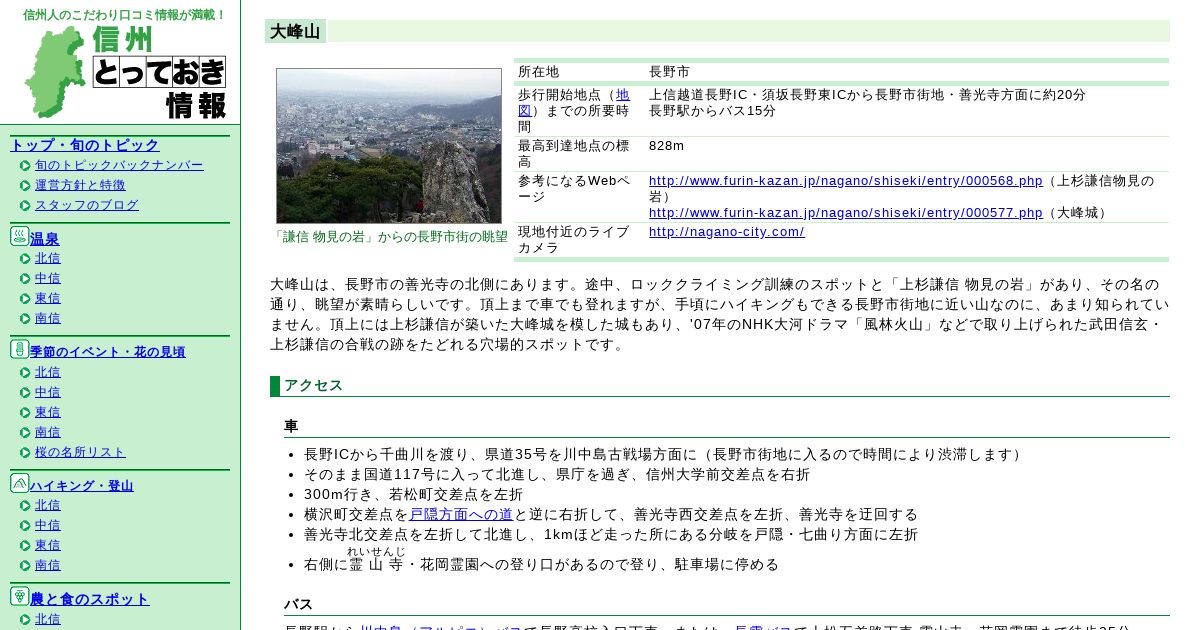The image size is (1200, 630).
Task: Click the 温泉 hot spring icon
Action: click(x=20, y=236)
